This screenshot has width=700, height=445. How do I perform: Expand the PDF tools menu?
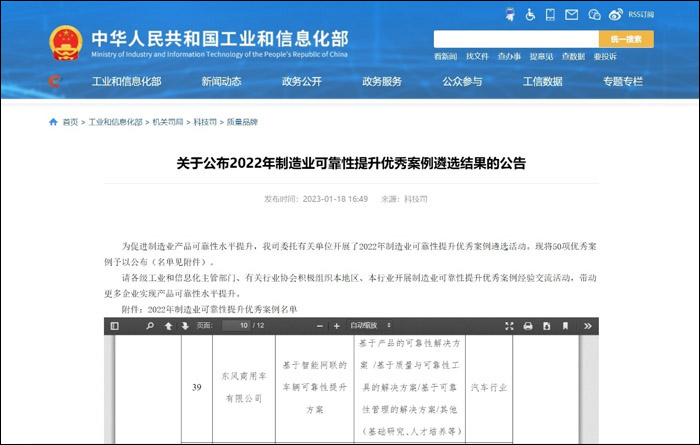(588, 326)
